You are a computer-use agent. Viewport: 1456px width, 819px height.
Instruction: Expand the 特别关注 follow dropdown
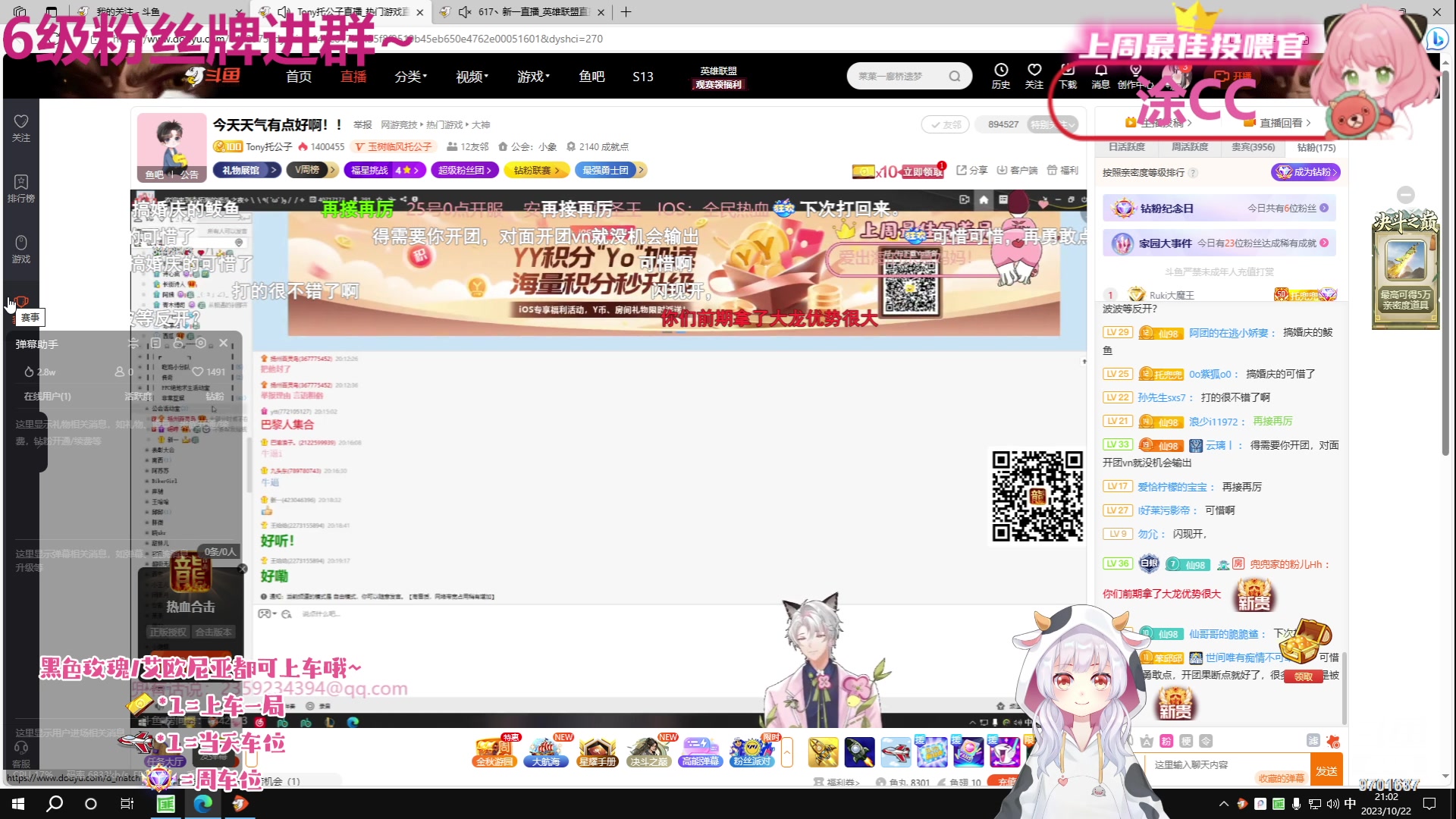1053,124
